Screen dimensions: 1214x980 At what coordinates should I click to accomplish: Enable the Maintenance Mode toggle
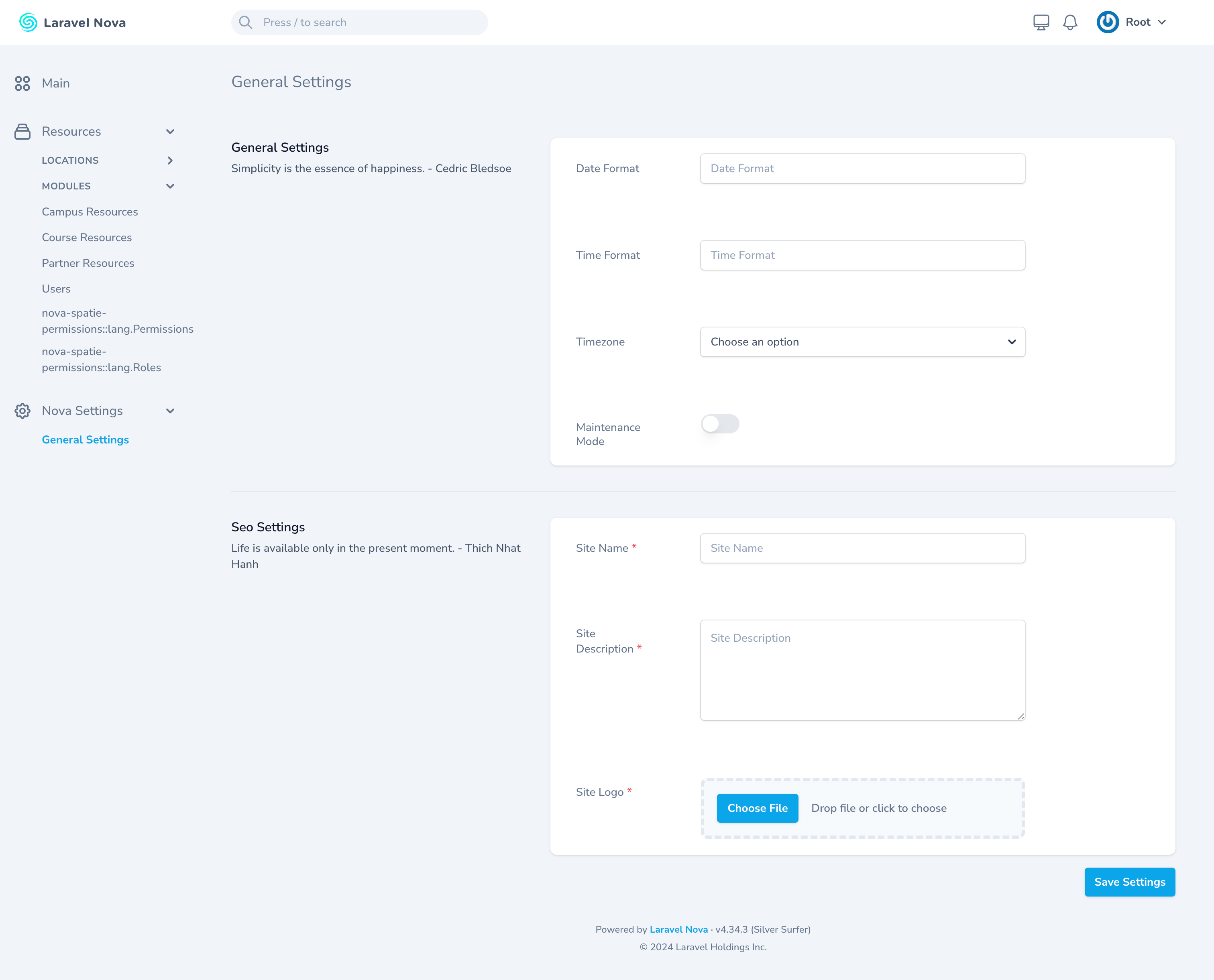720,424
